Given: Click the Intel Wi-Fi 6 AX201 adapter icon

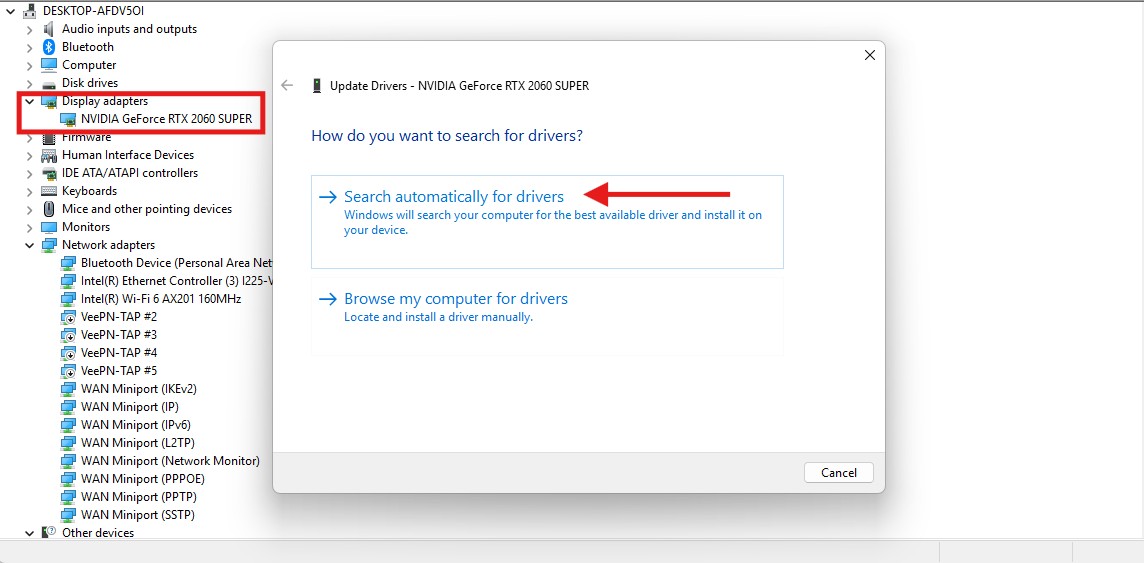Looking at the screenshot, I should 68,299.
